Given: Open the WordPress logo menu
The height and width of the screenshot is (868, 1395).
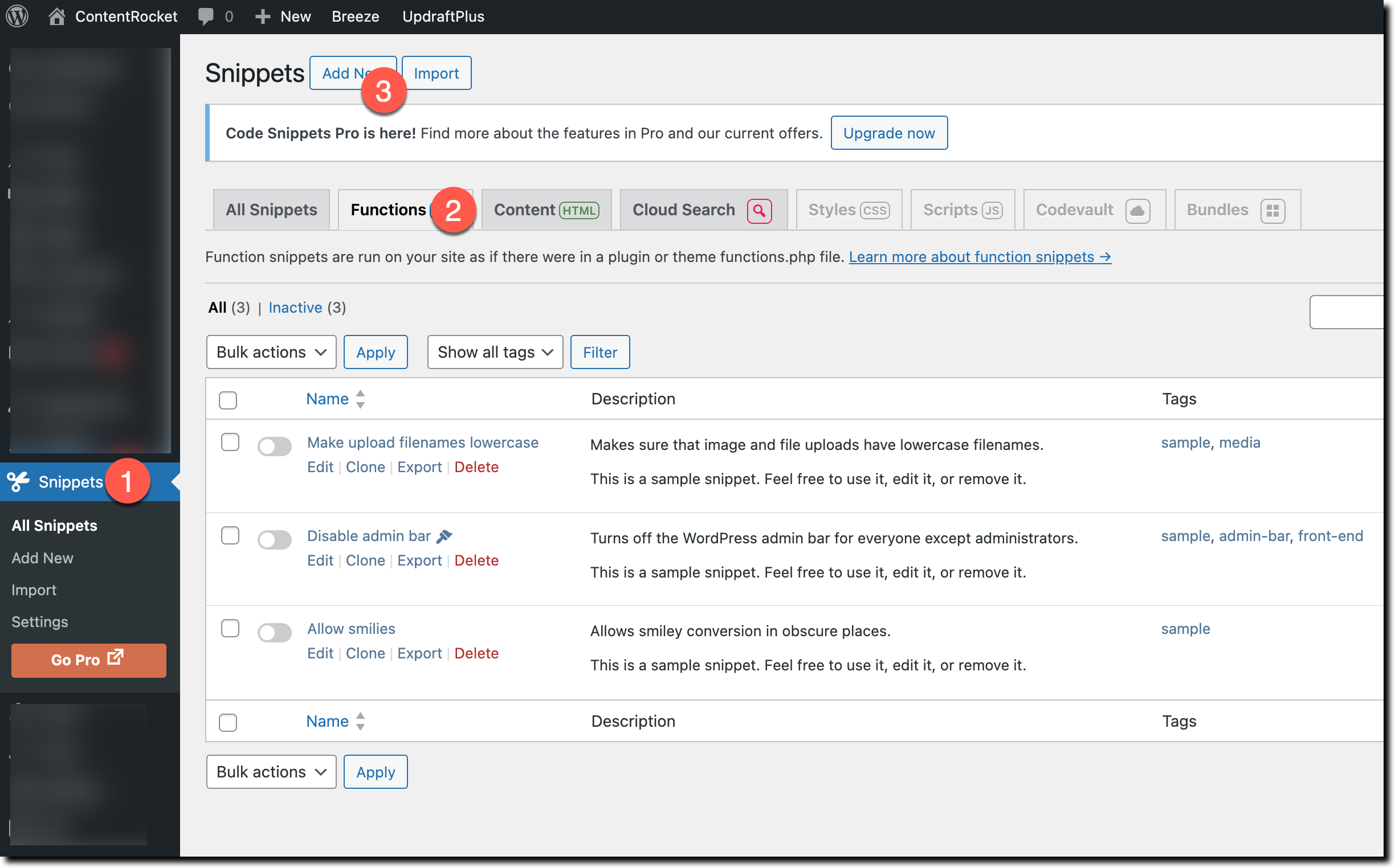Looking at the screenshot, I should [x=17, y=16].
